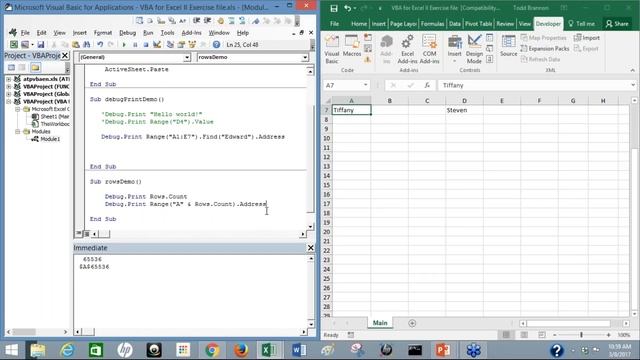The image size is (640, 360).
Task: Click XML Source button in ribbon
Action: (509, 46)
